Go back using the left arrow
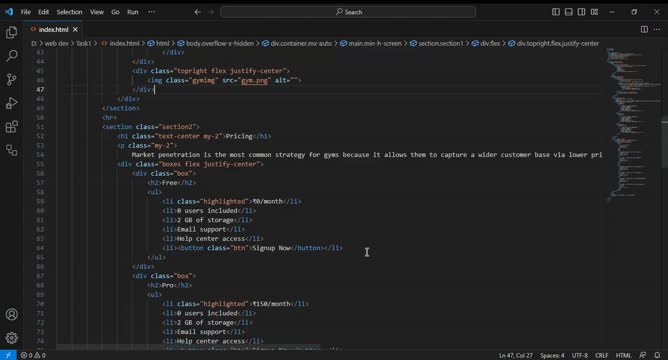 tap(198, 12)
